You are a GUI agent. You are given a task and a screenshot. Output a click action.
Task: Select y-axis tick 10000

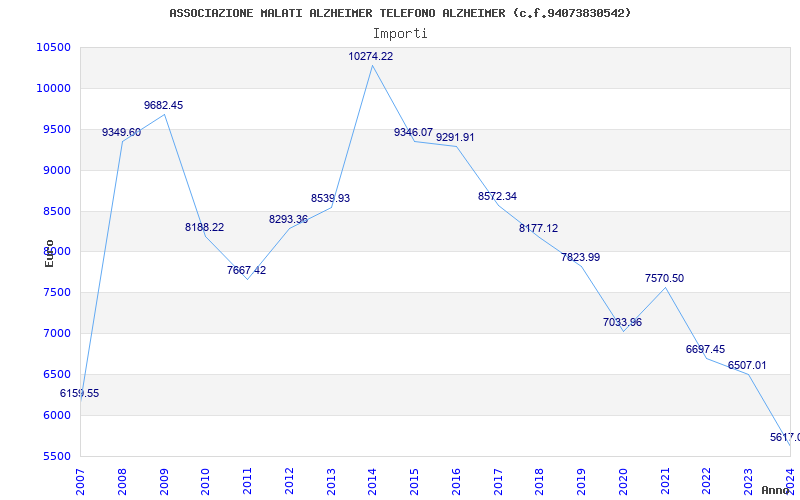click(x=54, y=88)
